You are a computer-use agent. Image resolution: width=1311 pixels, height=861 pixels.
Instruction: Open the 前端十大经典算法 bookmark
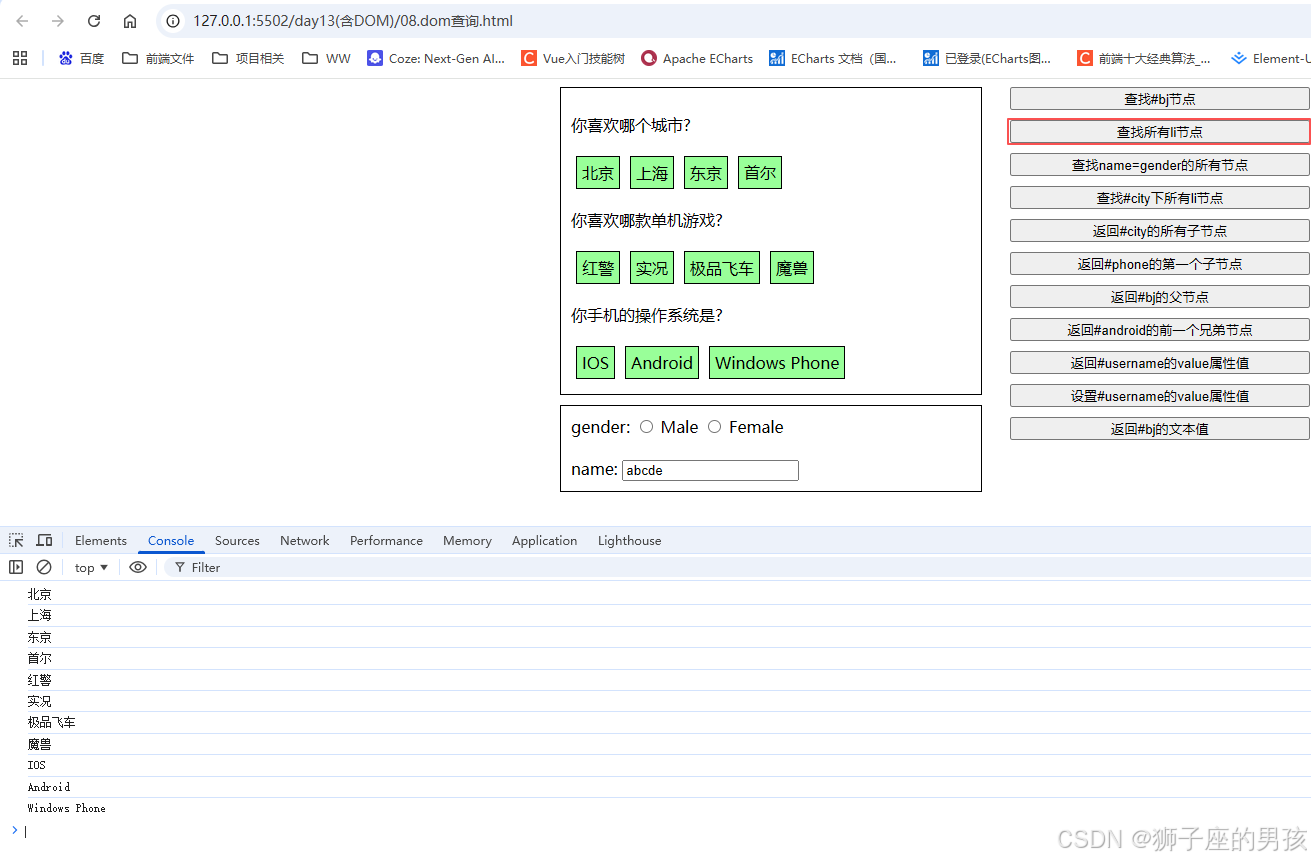[x=1144, y=58]
